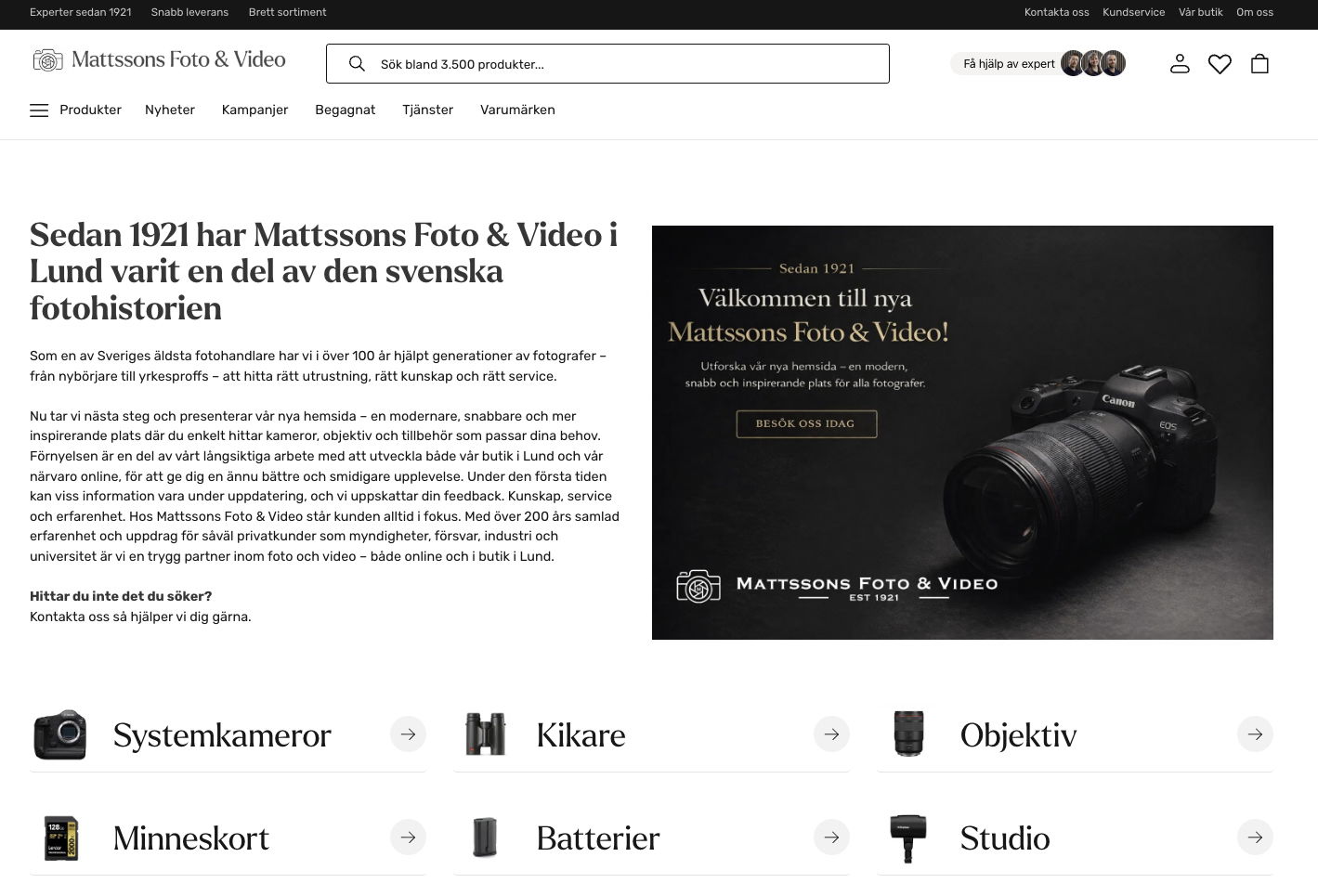Open the Kundservice link

pyautogui.click(x=1133, y=12)
